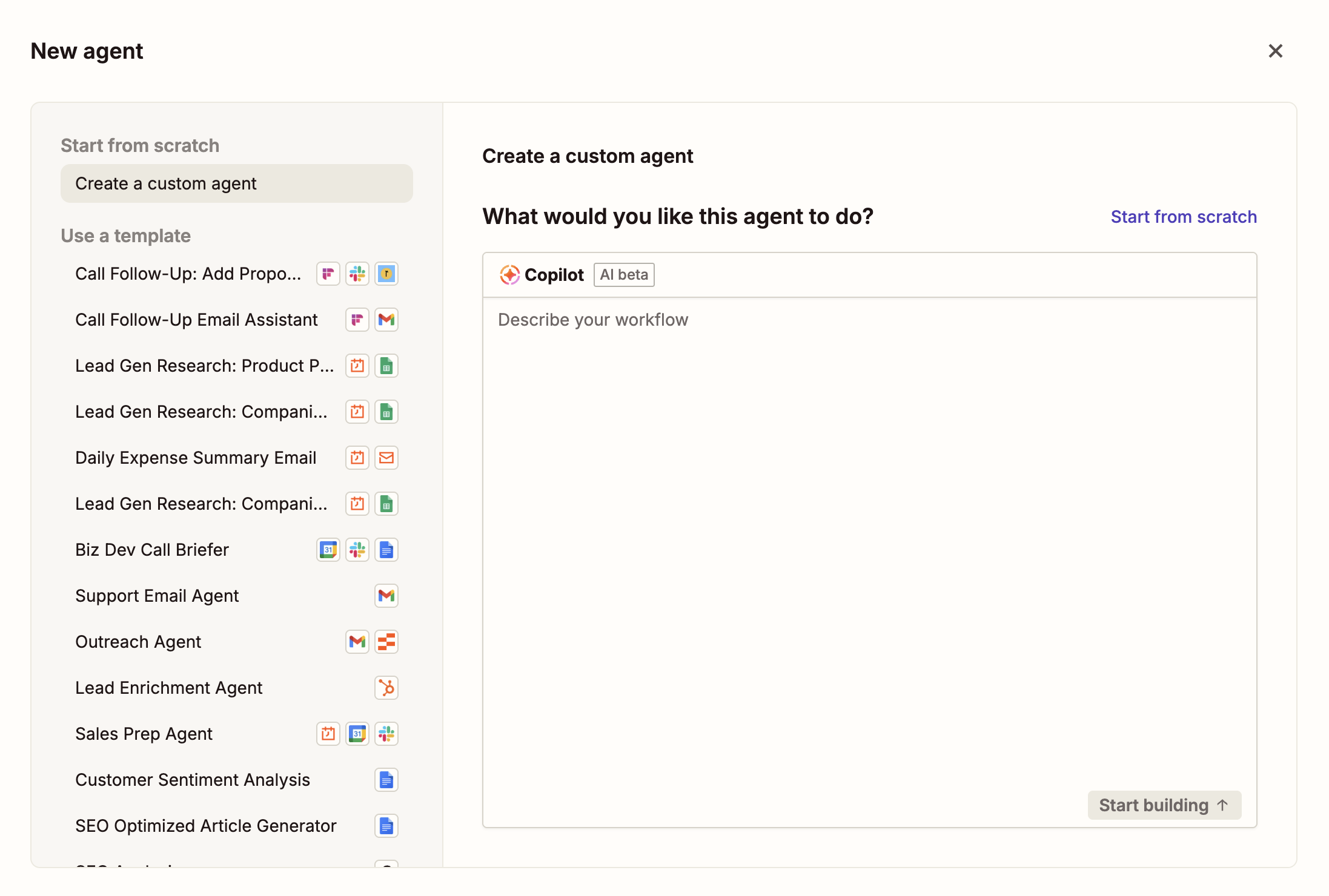
Task: Select the SEO Optimized Article Generator template
Action: click(x=205, y=825)
